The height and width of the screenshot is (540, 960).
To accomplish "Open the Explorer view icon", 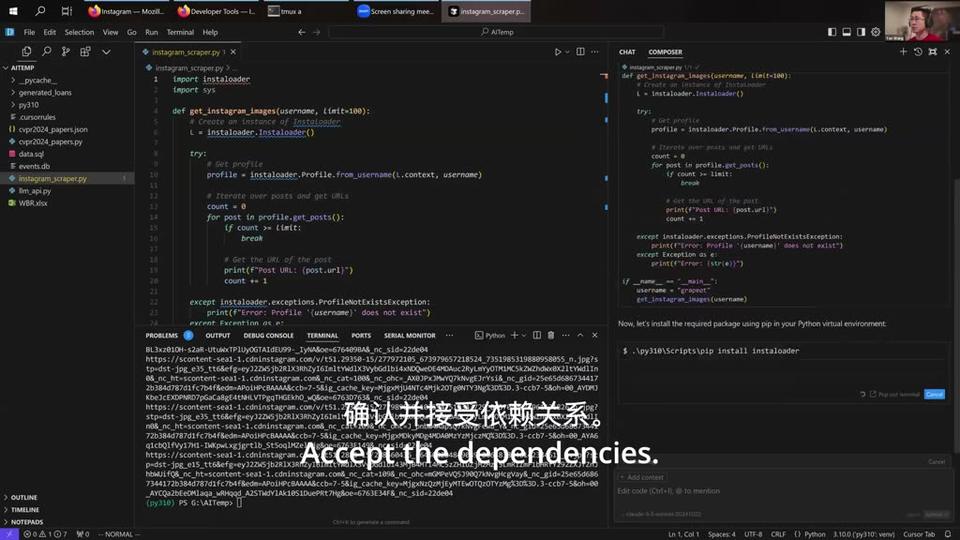I will click(26, 52).
